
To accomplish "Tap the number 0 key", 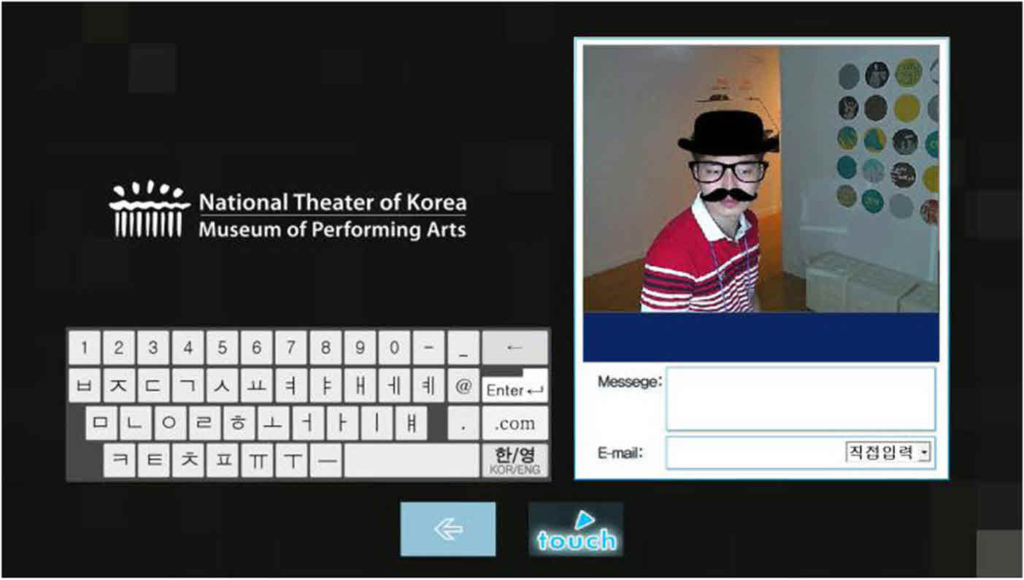I will 394,348.
